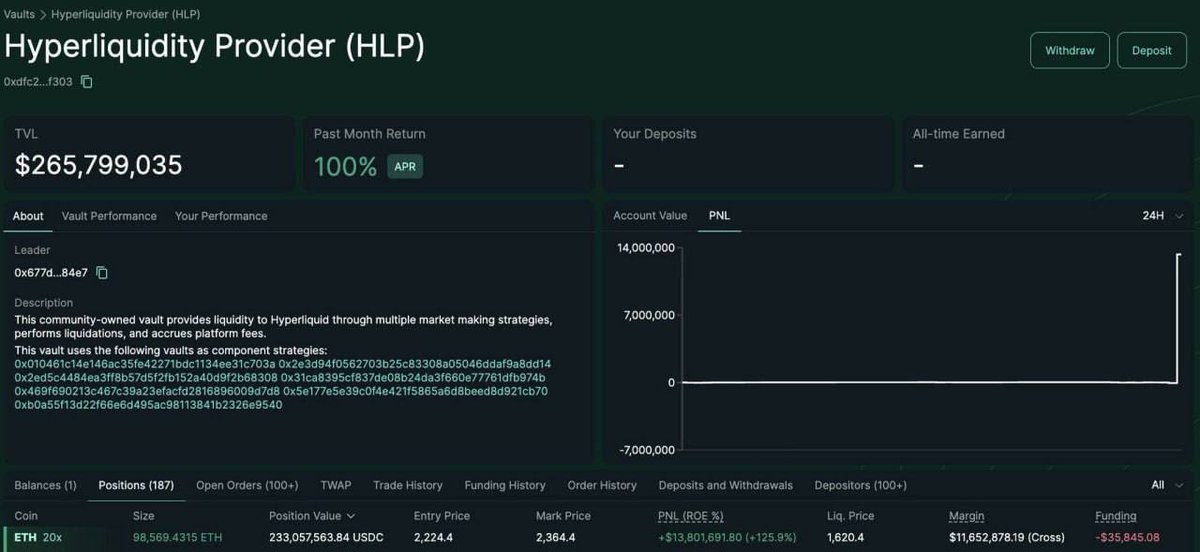Screen dimensions: 1200x552
Task: Click the Withdraw button
Action: click(x=1069, y=50)
